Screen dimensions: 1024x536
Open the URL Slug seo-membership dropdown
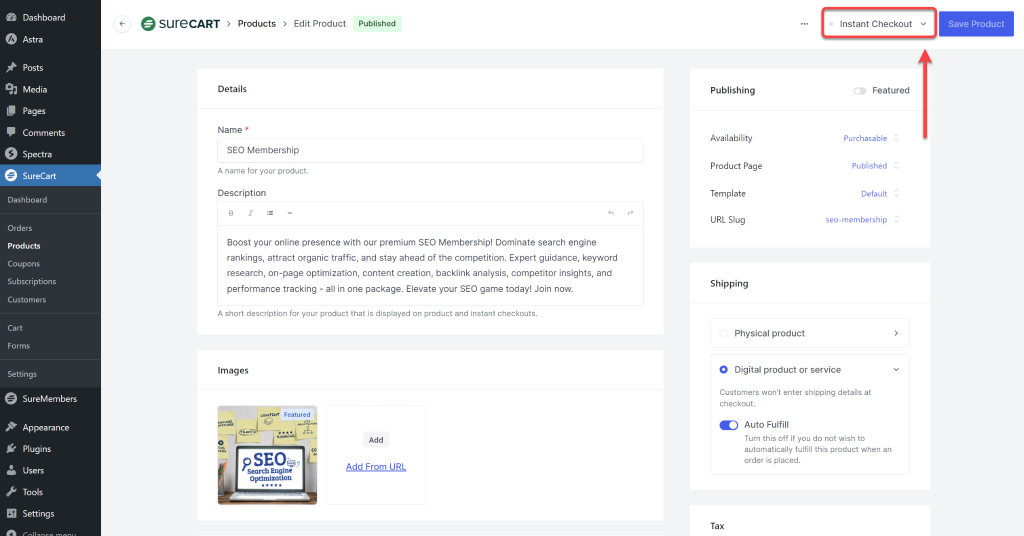point(863,220)
